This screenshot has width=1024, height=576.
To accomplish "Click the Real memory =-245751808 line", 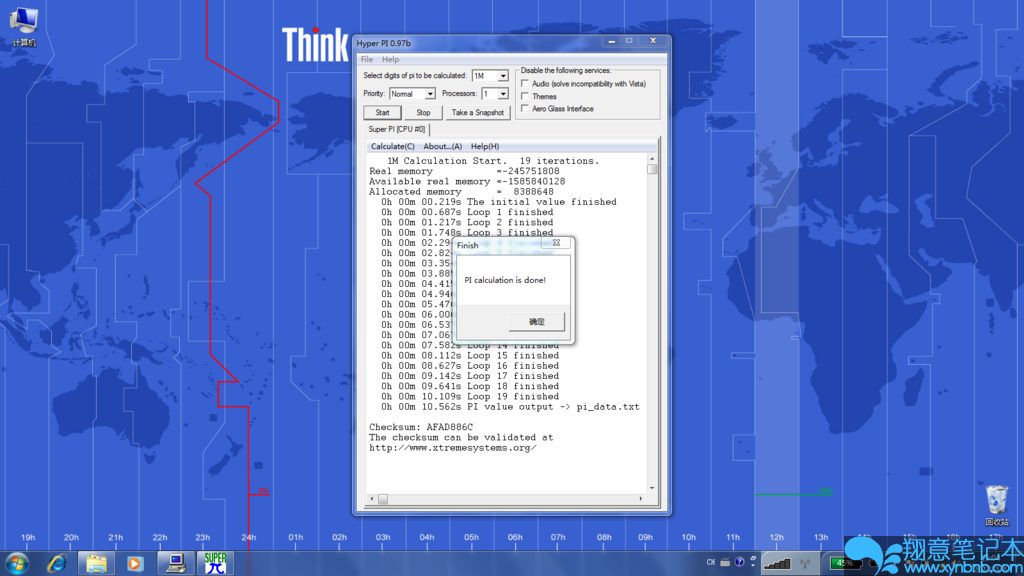I will (464, 171).
